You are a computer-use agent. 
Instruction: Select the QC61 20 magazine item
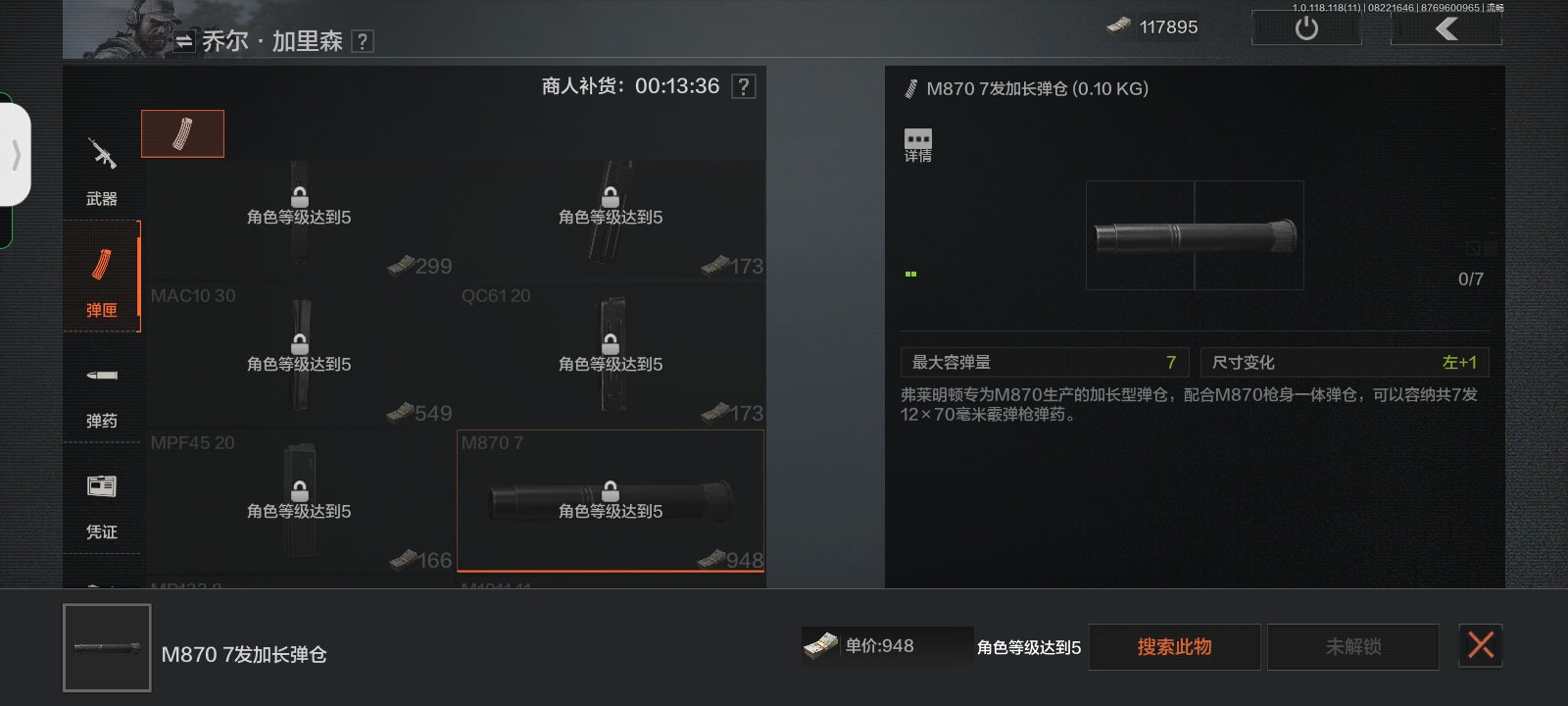(611, 354)
